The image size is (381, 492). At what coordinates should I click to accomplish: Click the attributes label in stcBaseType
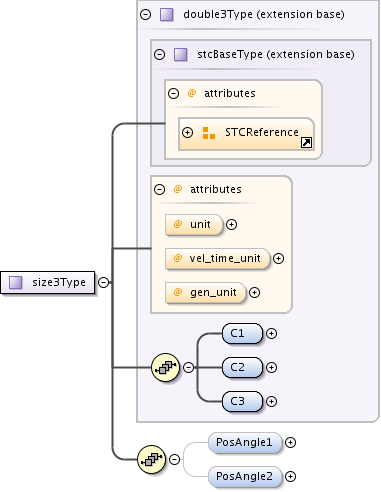coord(230,93)
